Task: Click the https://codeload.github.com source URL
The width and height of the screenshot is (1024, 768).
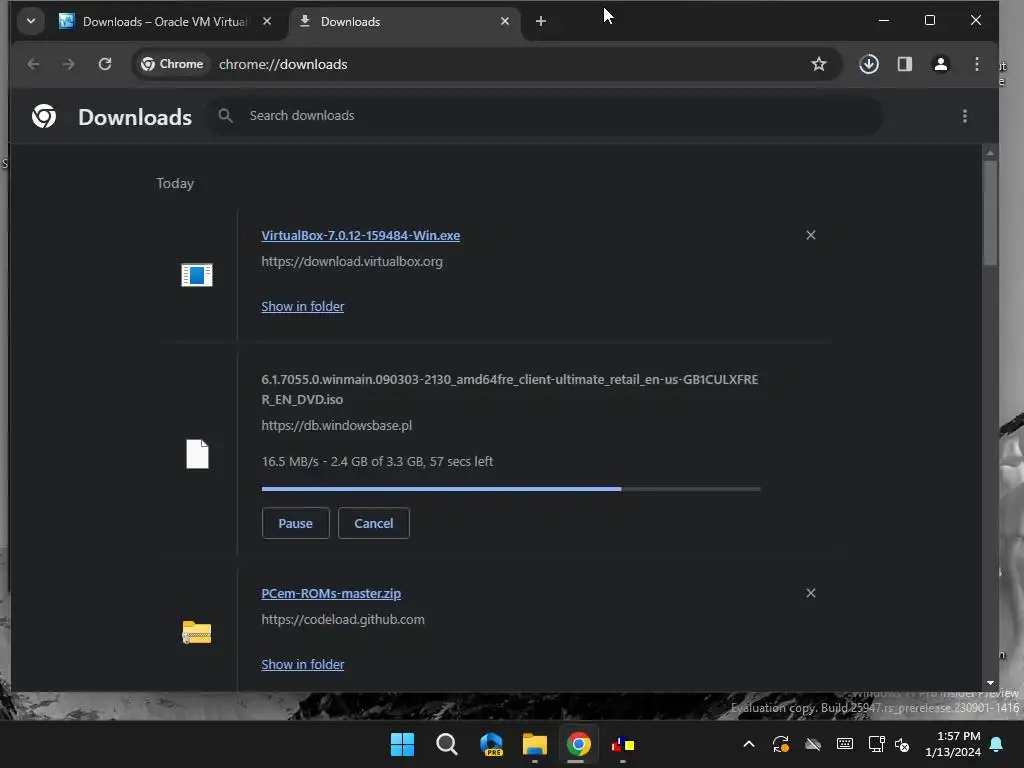Action: (343, 620)
